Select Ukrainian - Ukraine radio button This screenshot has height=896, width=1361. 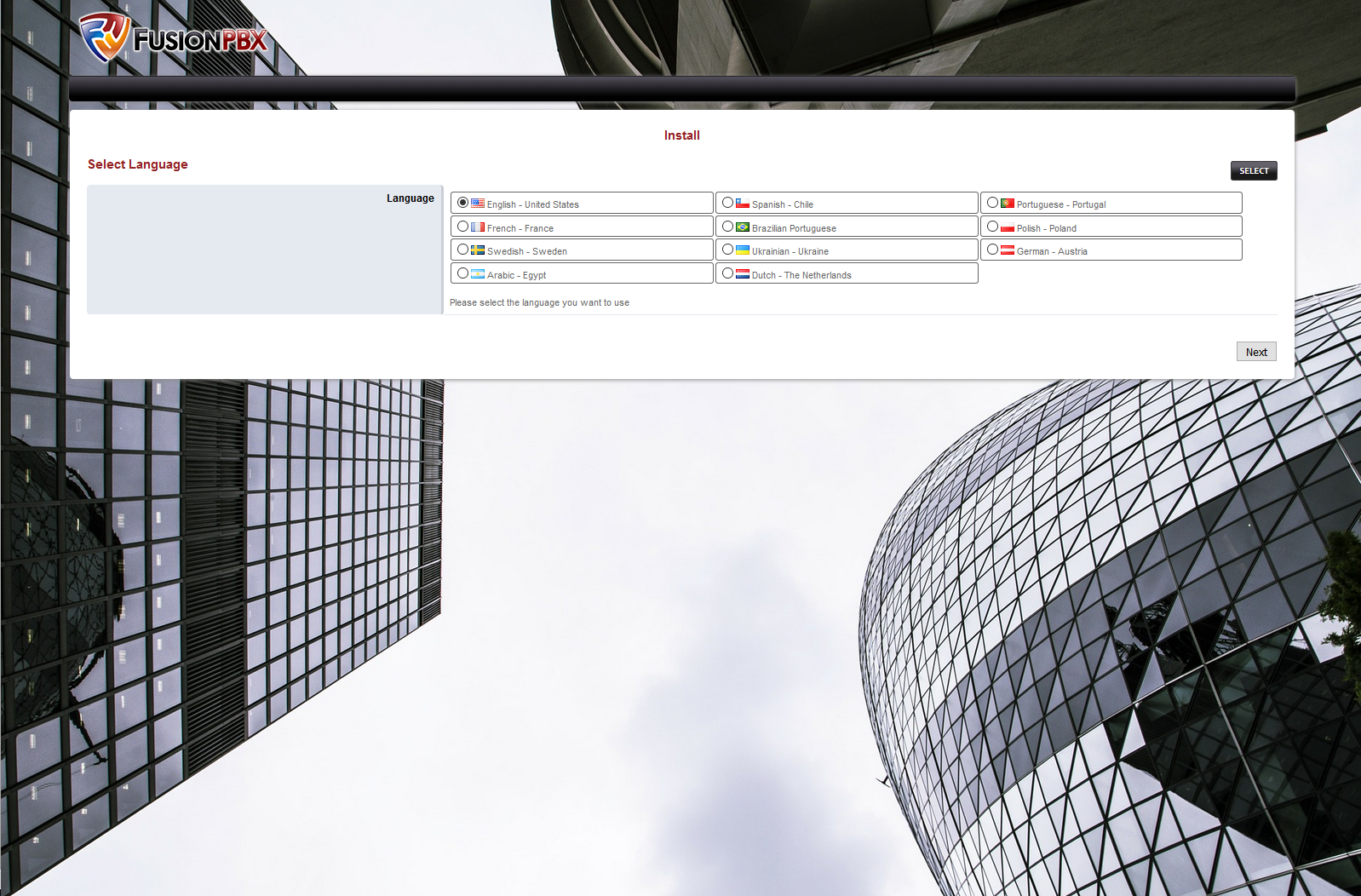click(727, 250)
